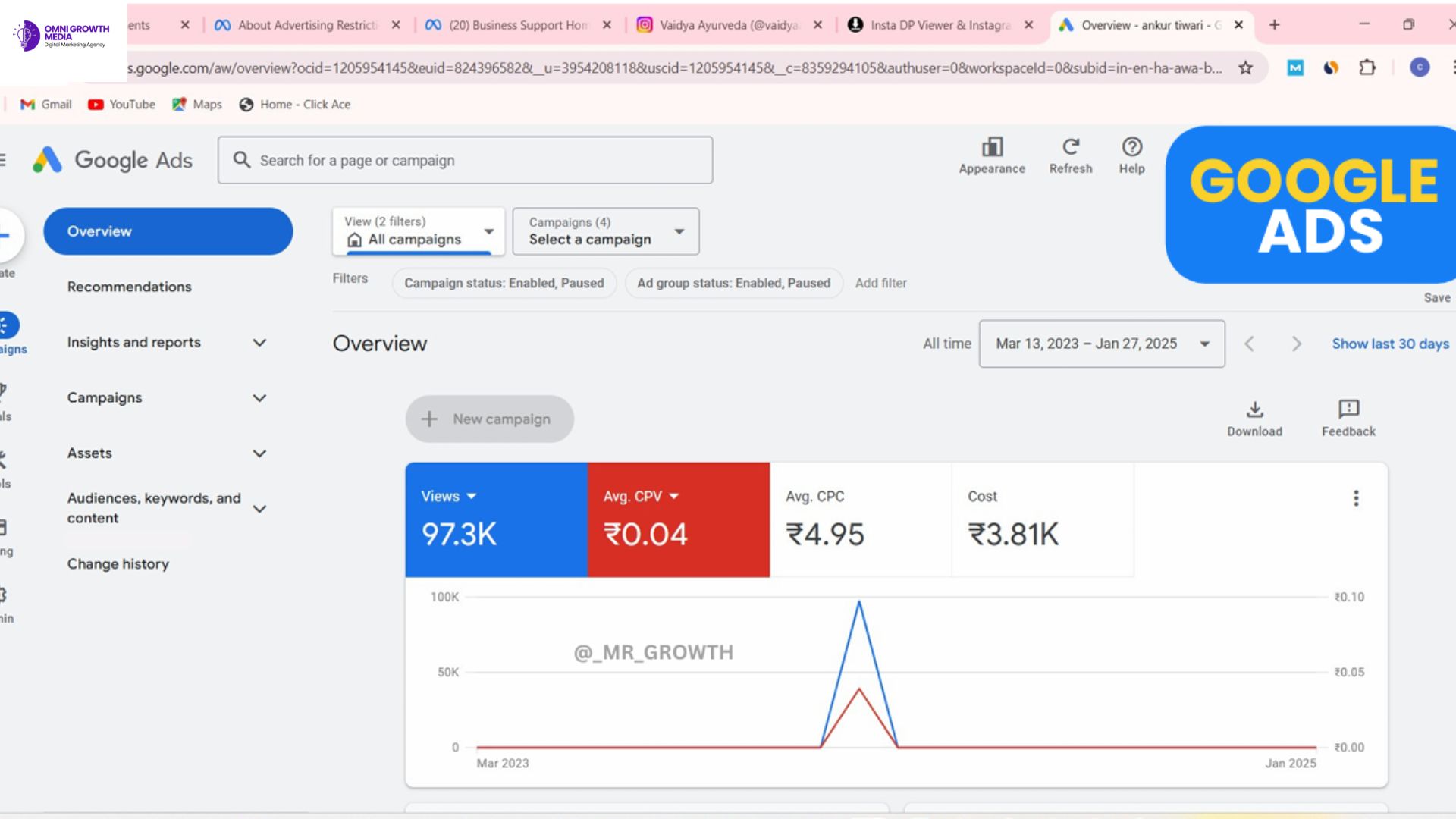Click the New campaign button

490,419
